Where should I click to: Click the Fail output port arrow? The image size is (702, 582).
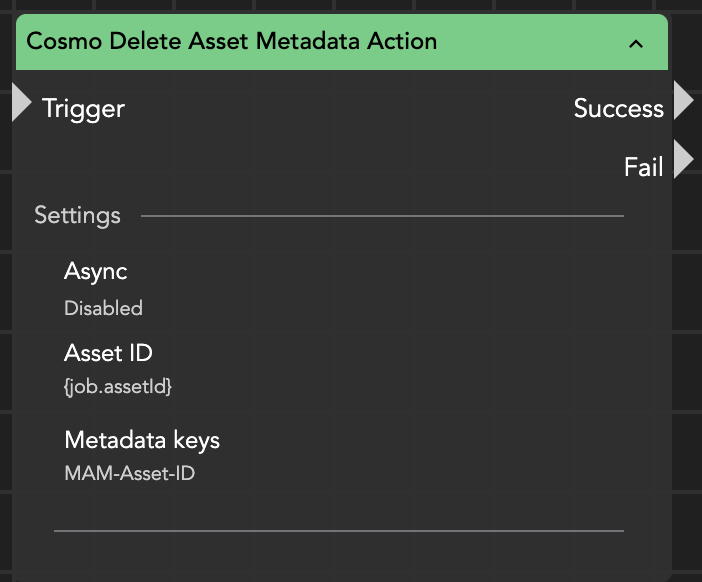(x=683, y=160)
